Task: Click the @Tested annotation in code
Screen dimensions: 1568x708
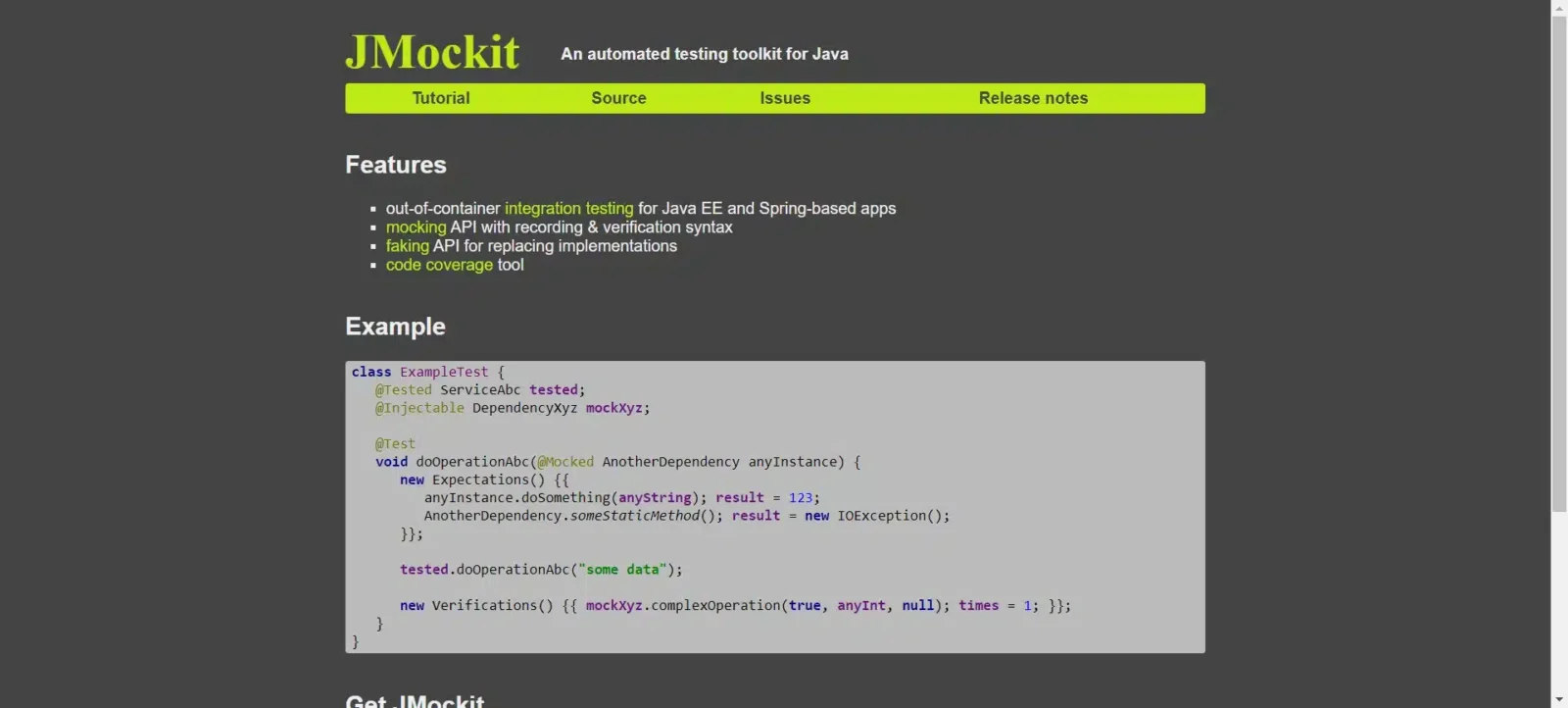Action: (403, 390)
